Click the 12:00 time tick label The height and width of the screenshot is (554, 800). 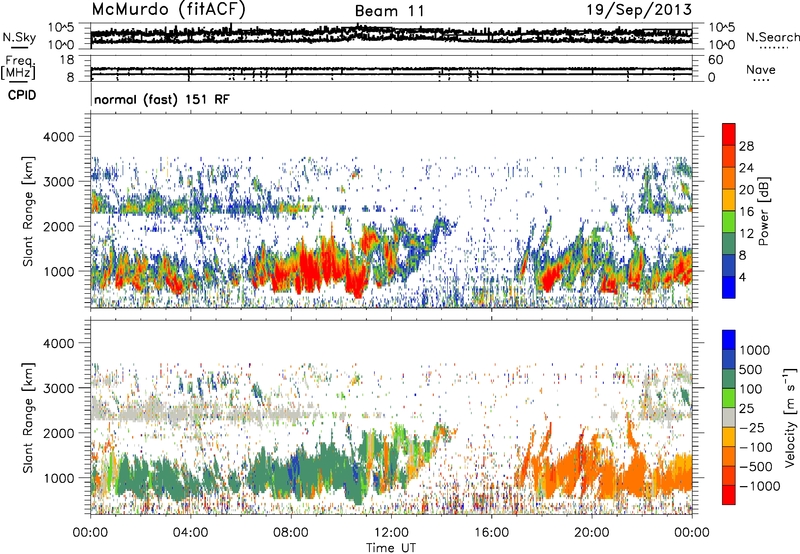pos(391,533)
